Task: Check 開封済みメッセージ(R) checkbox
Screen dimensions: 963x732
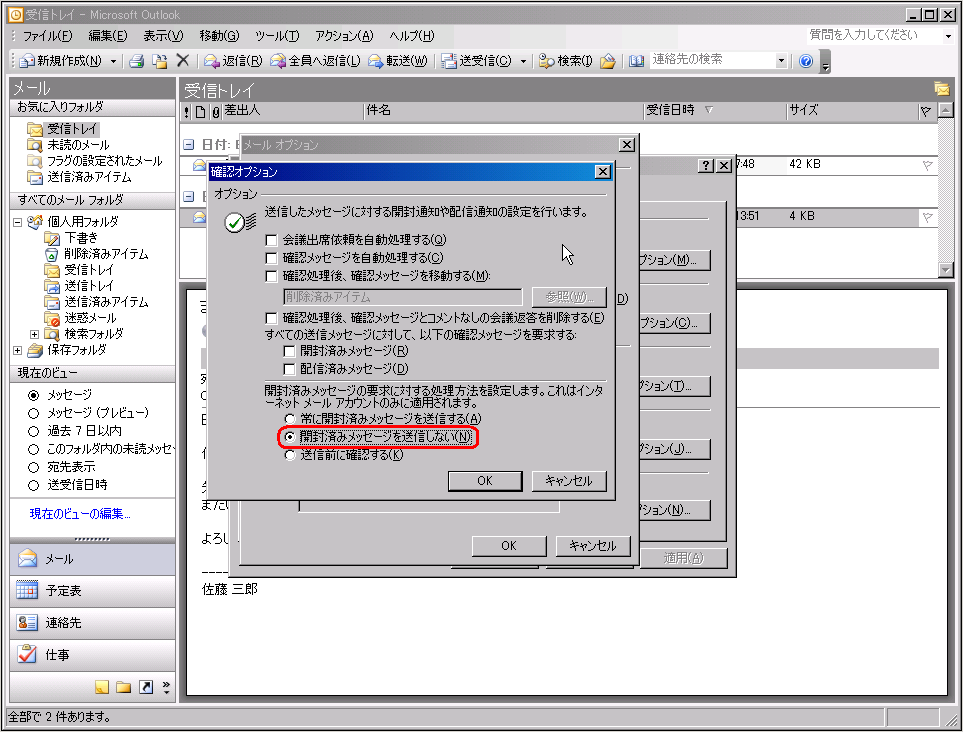Action: tap(289, 351)
